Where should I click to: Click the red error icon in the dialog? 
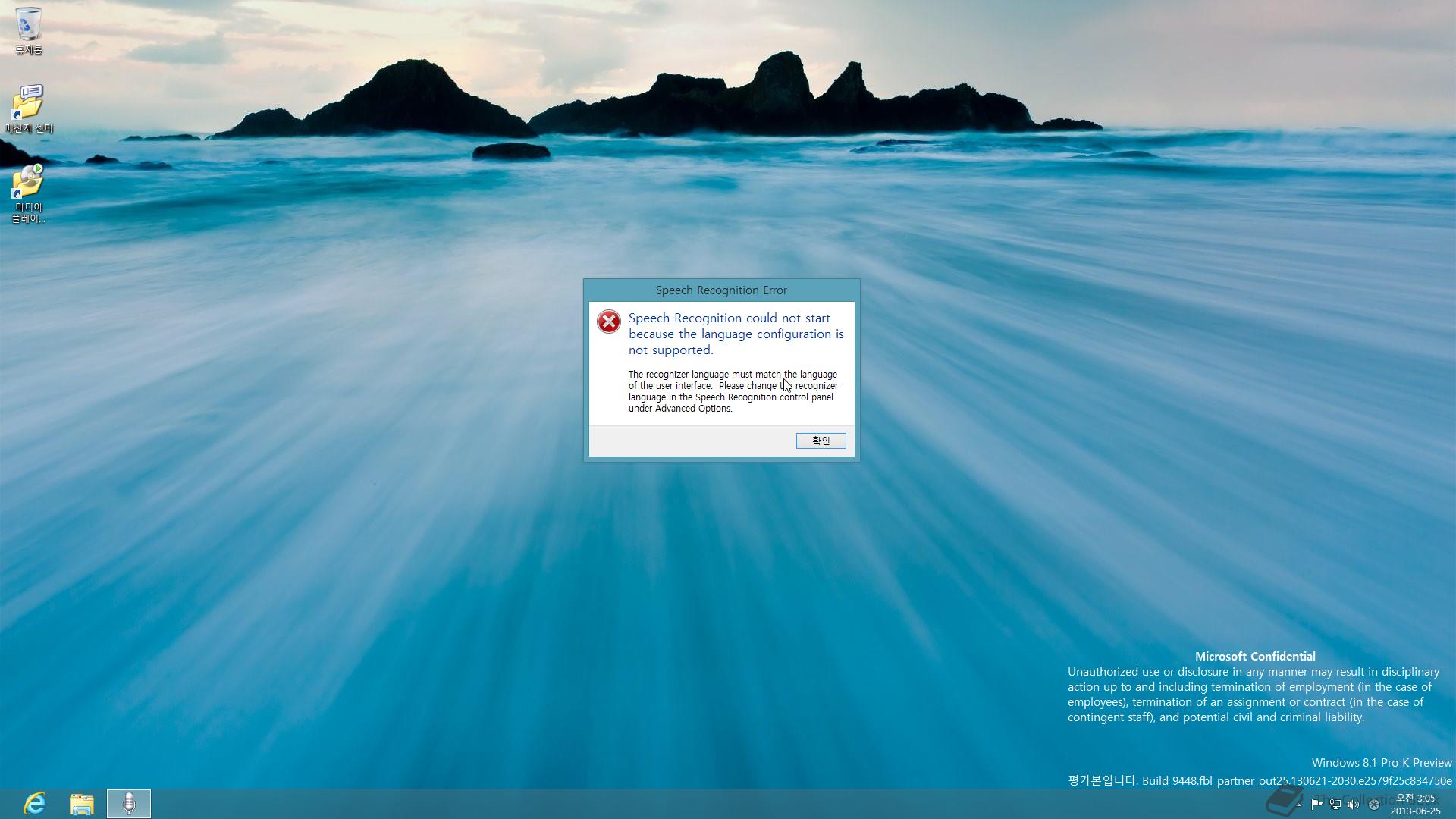pos(608,322)
